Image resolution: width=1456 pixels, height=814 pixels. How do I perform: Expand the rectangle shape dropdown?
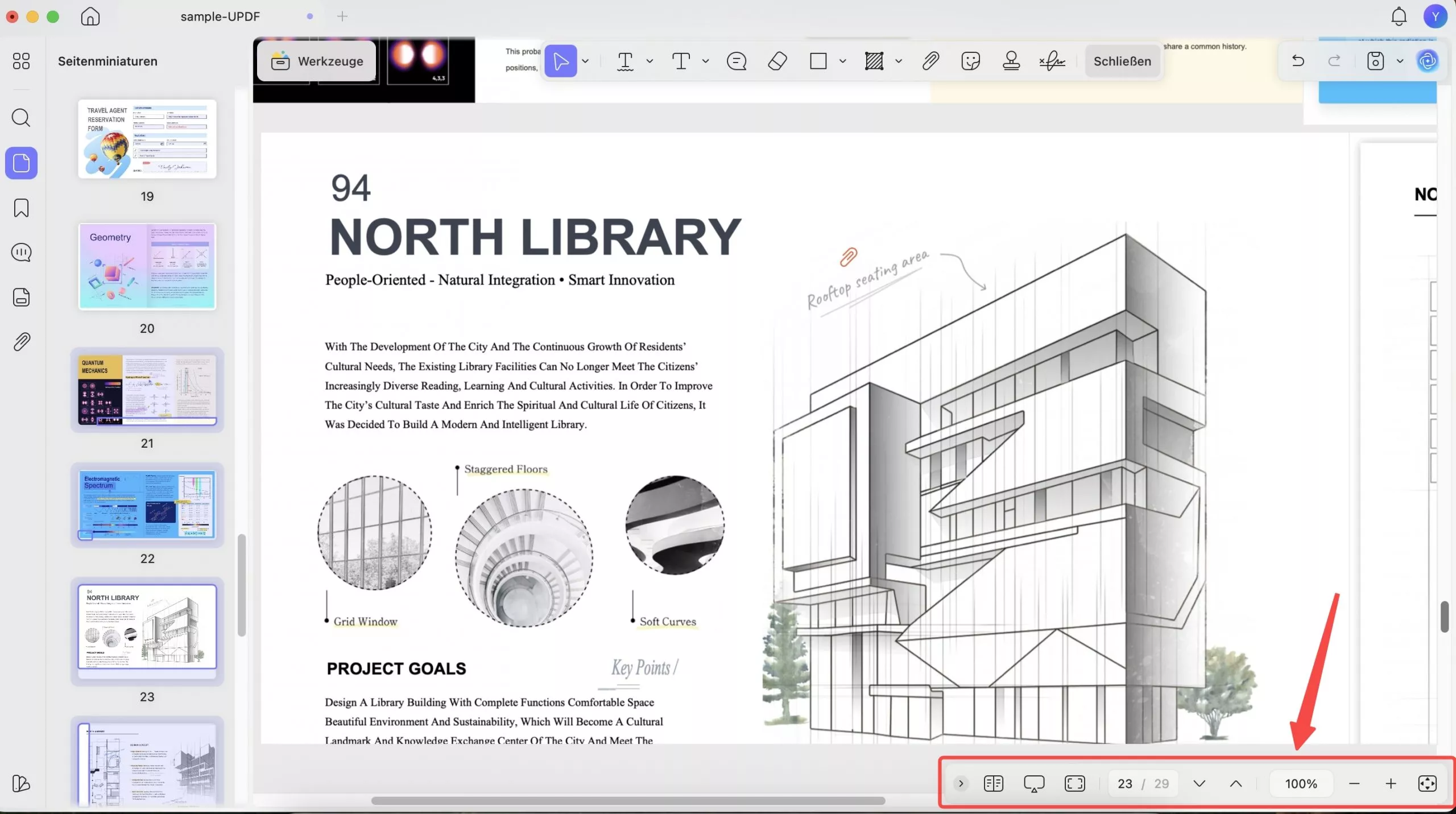[x=842, y=61]
